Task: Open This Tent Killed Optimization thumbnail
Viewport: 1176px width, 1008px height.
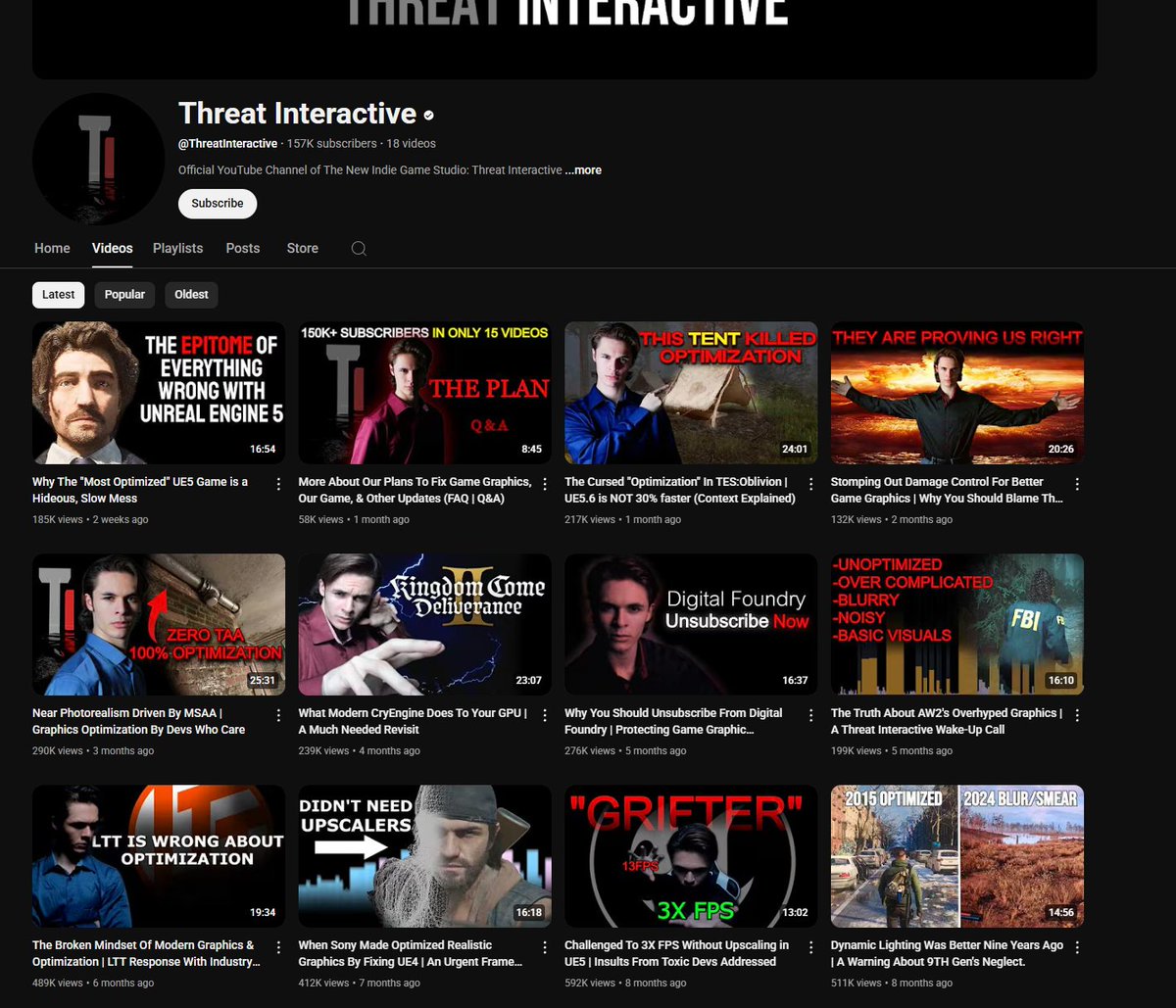Action: [x=691, y=393]
